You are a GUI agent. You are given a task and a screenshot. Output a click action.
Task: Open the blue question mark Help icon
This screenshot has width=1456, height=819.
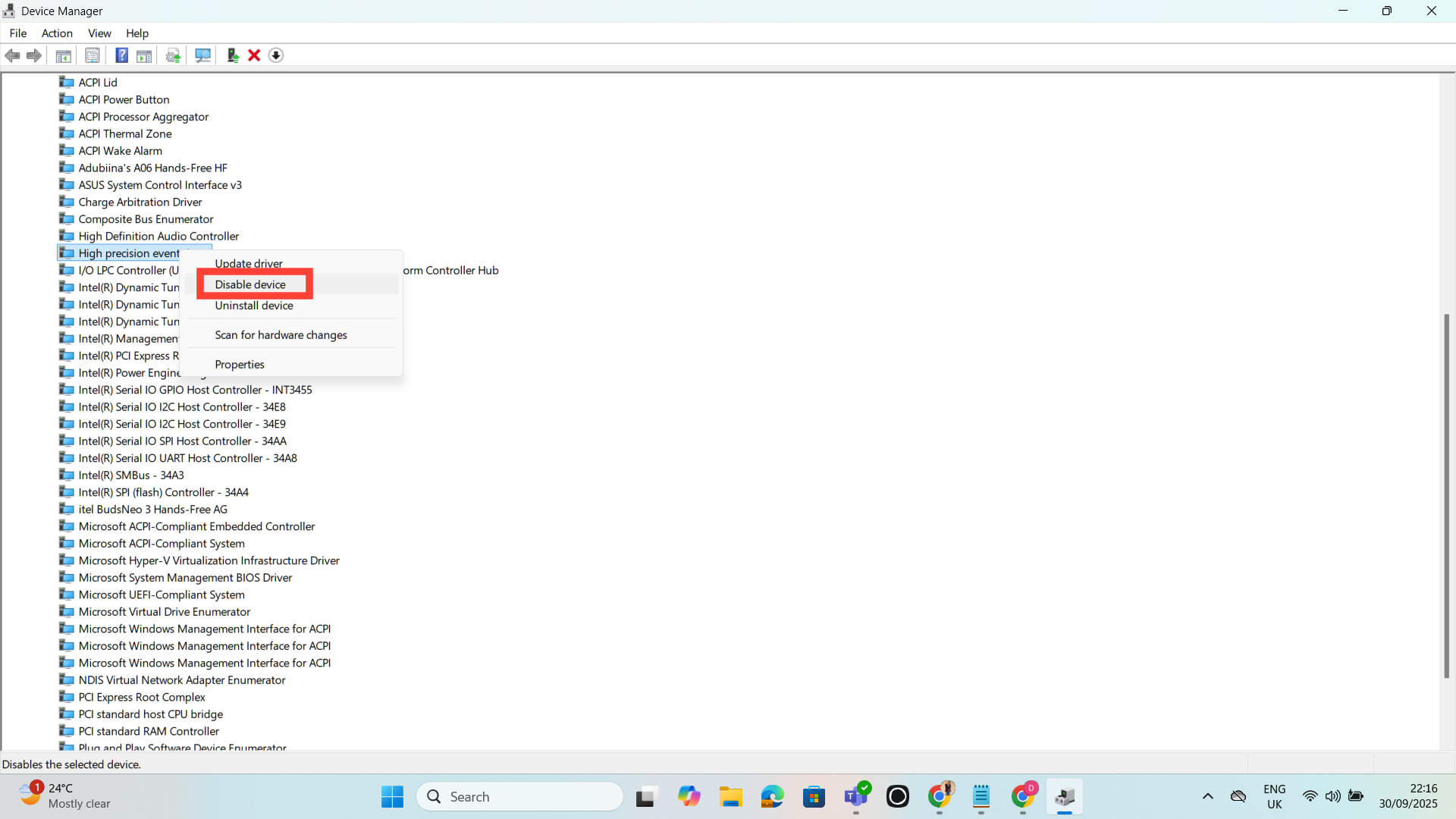click(x=121, y=55)
